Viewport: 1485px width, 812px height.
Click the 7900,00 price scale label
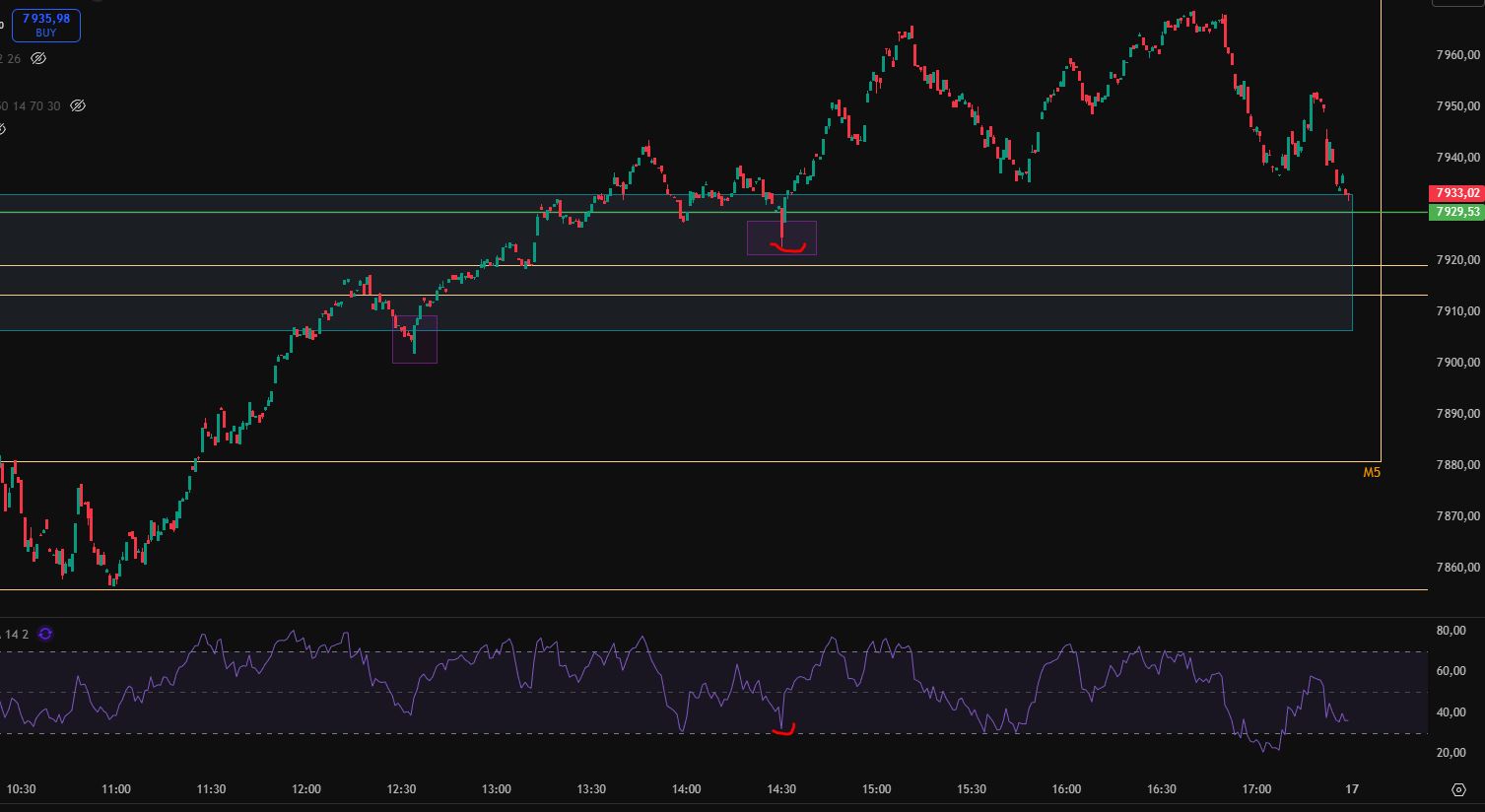point(1458,363)
